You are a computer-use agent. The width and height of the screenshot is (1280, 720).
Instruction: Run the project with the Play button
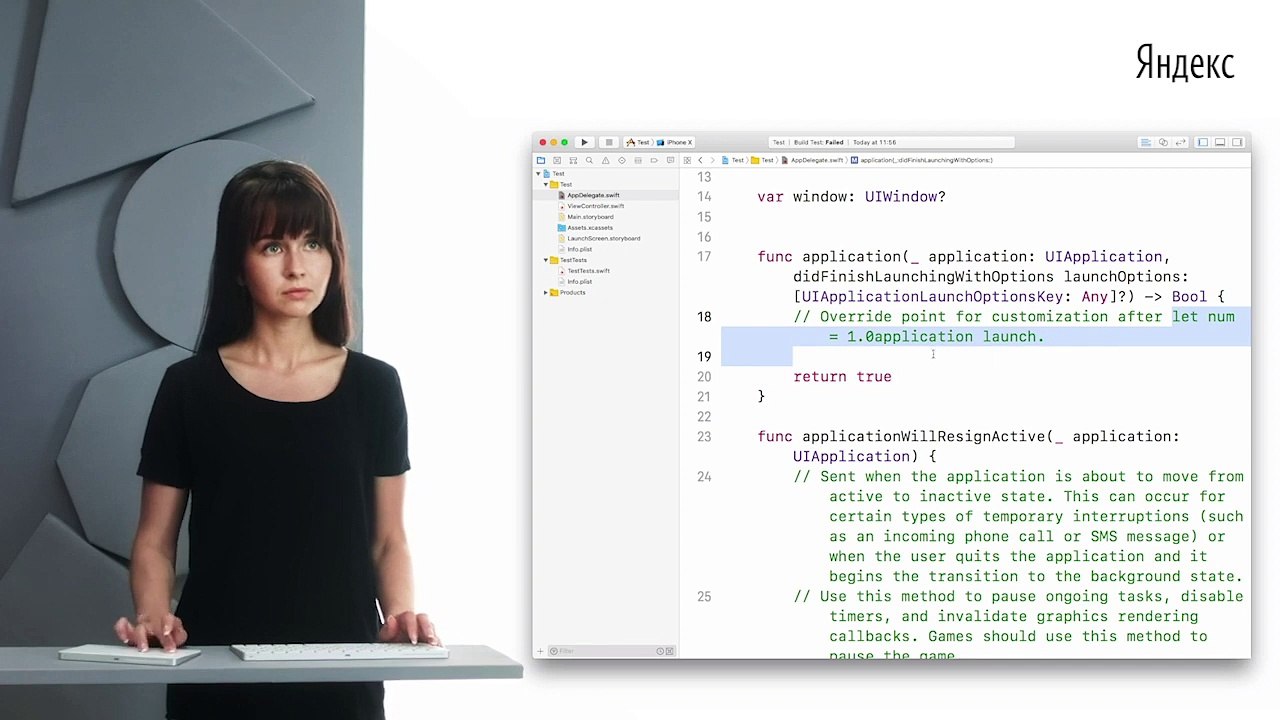pos(585,142)
